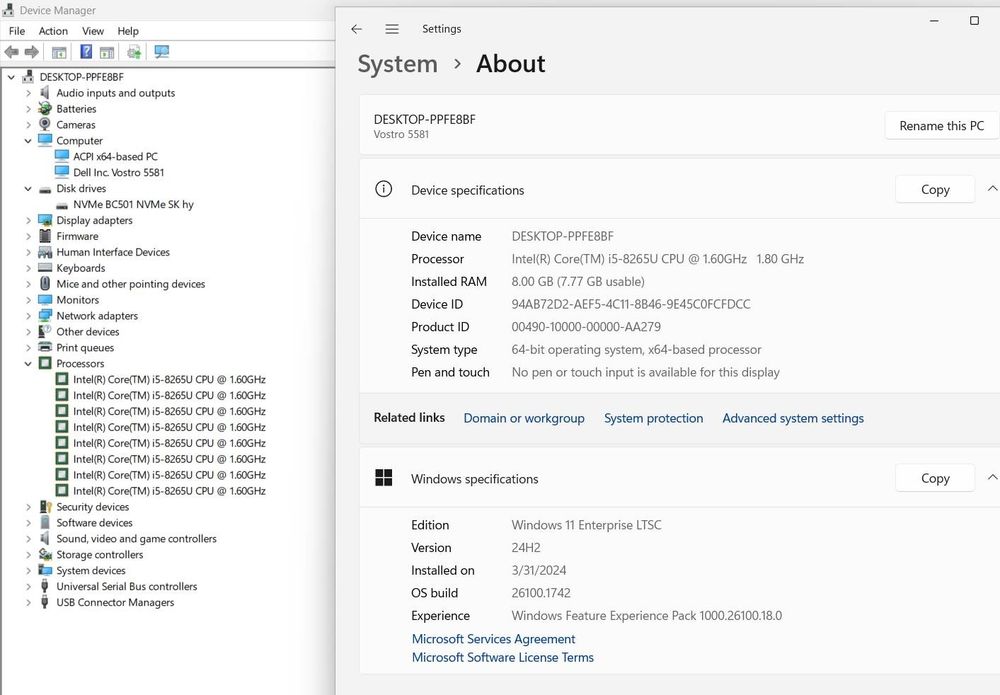The image size is (1000, 695).
Task: Click the Device specifications info icon
Action: tap(383, 189)
